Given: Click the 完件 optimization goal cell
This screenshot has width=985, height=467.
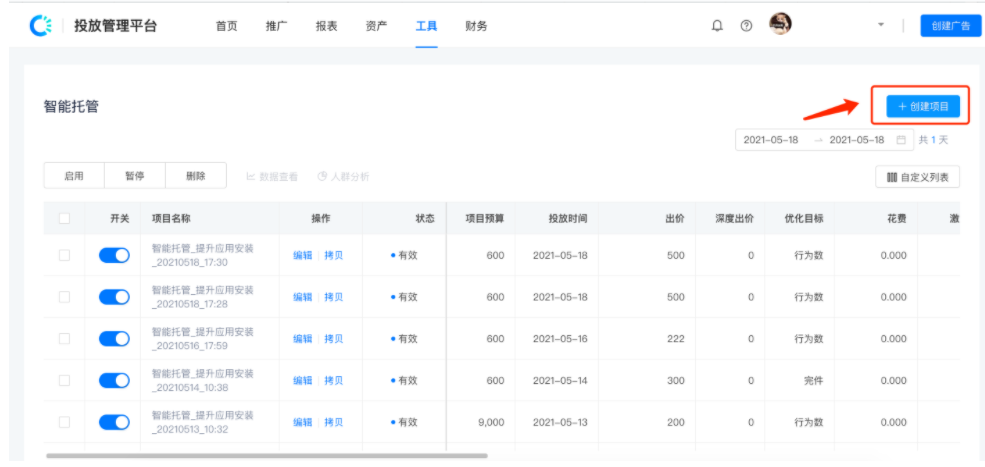Looking at the screenshot, I should (814, 380).
